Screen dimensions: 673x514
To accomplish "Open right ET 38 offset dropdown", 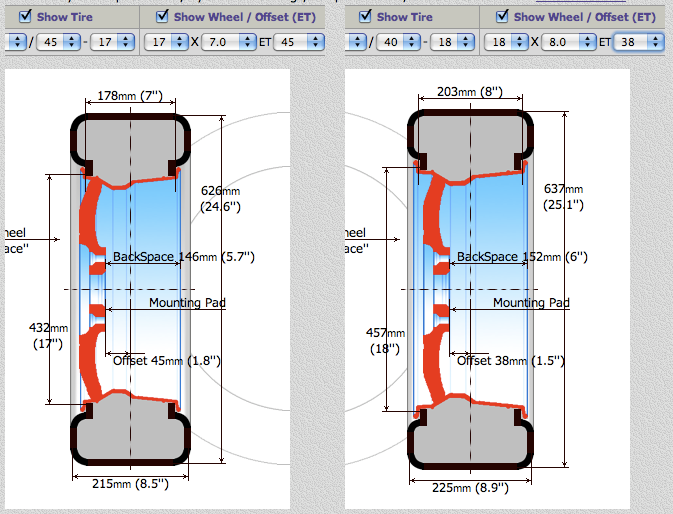I will (639, 42).
